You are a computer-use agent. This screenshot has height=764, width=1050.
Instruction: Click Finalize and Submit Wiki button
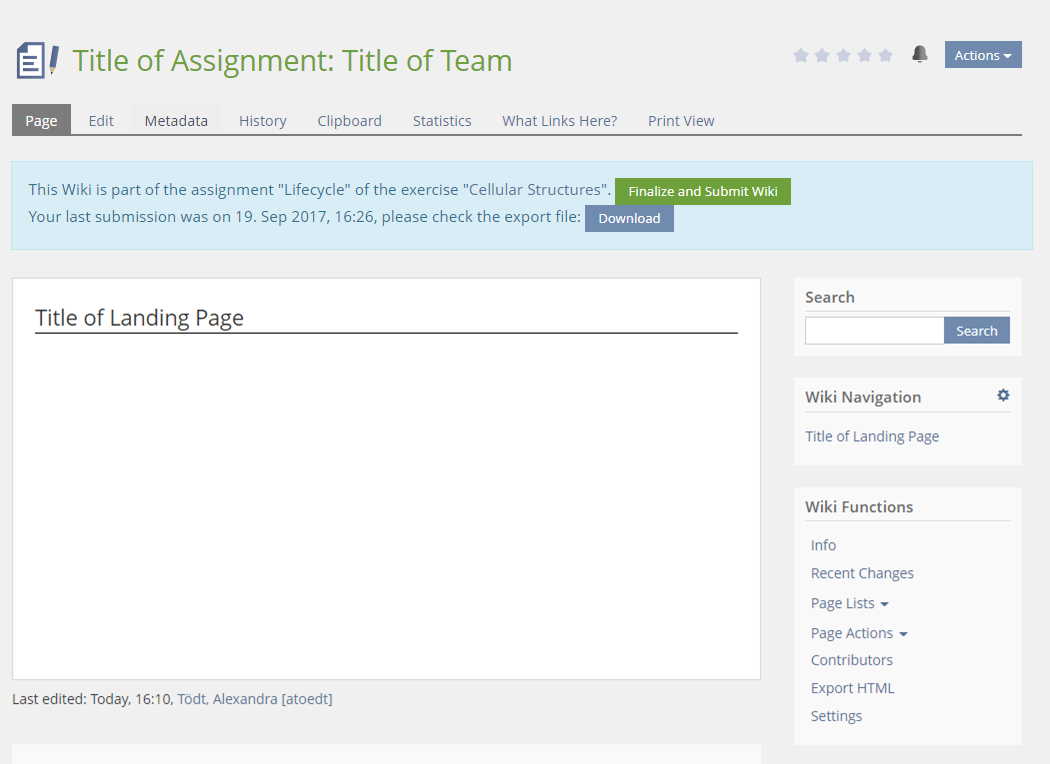pos(702,191)
